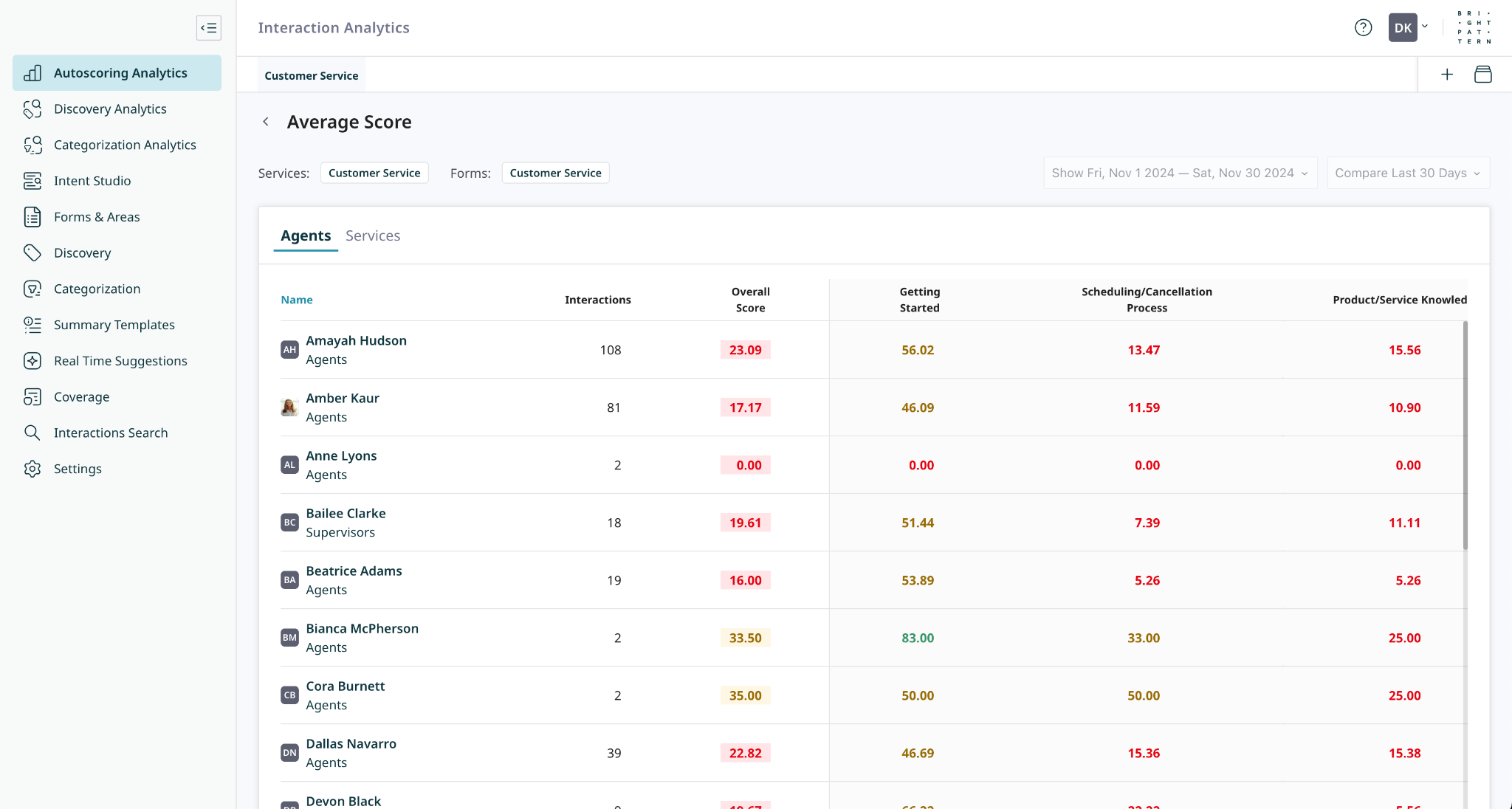Open Intent Studio menu item
Screen dimensions: 1512x809
tap(117, 181)
